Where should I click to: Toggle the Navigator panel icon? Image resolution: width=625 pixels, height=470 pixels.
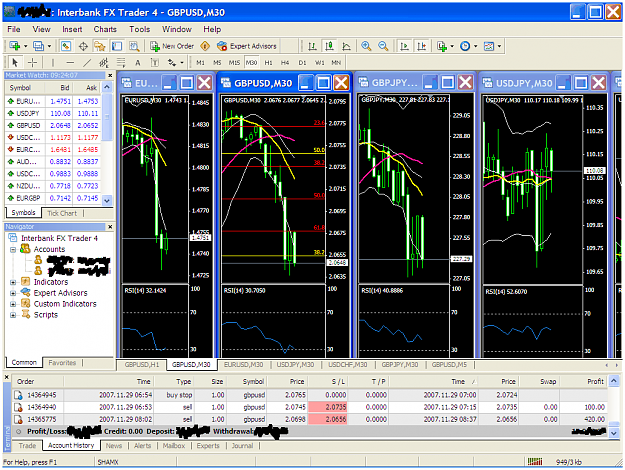coord(99,46)
